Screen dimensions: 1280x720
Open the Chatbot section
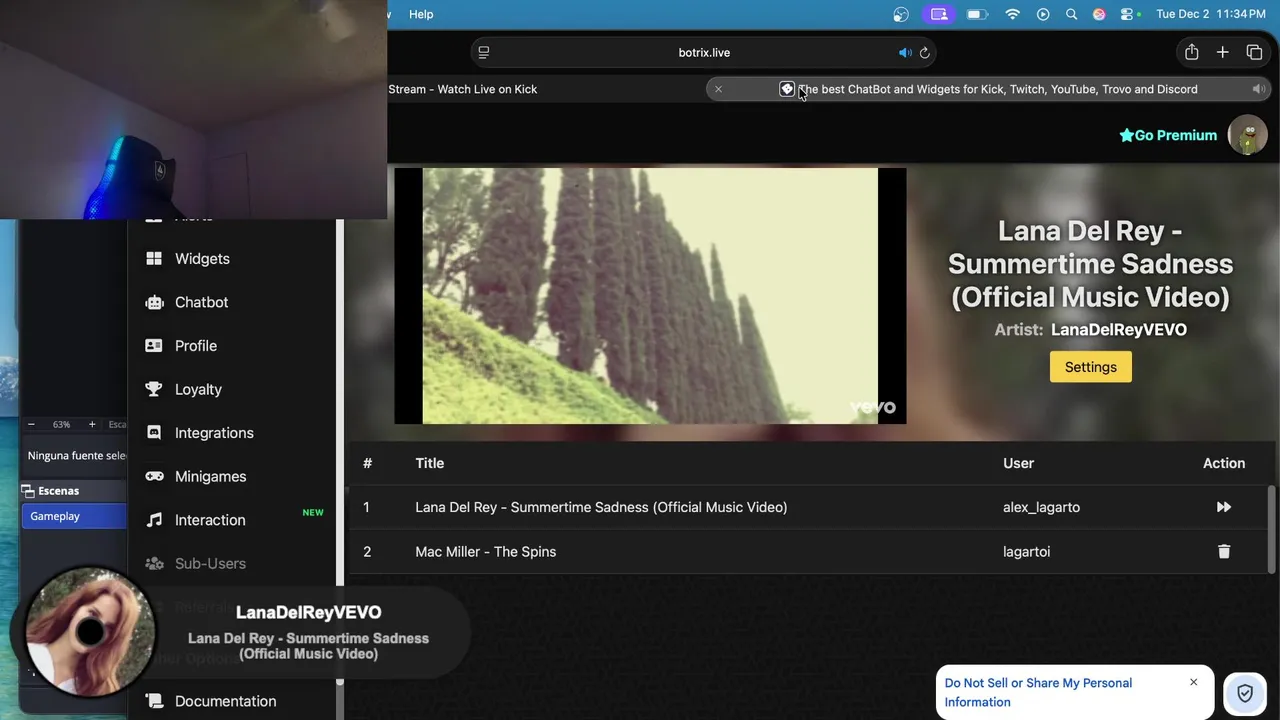(x=201, y=302)
